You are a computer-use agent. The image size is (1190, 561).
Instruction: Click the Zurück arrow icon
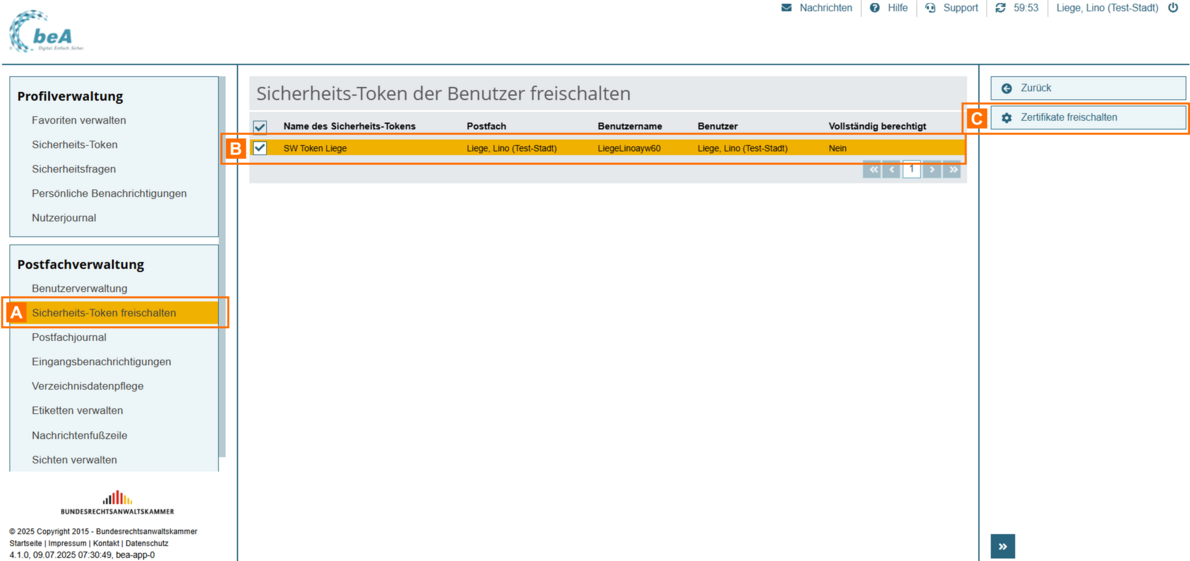tap(1007, 89)
